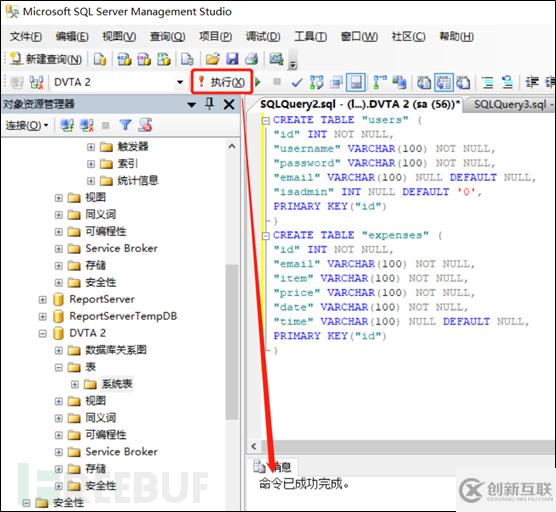This screenshot has width=556, height=512.
Task: Click the query editor horizontal scroll-left arrow
Action: tap(254, 446)
